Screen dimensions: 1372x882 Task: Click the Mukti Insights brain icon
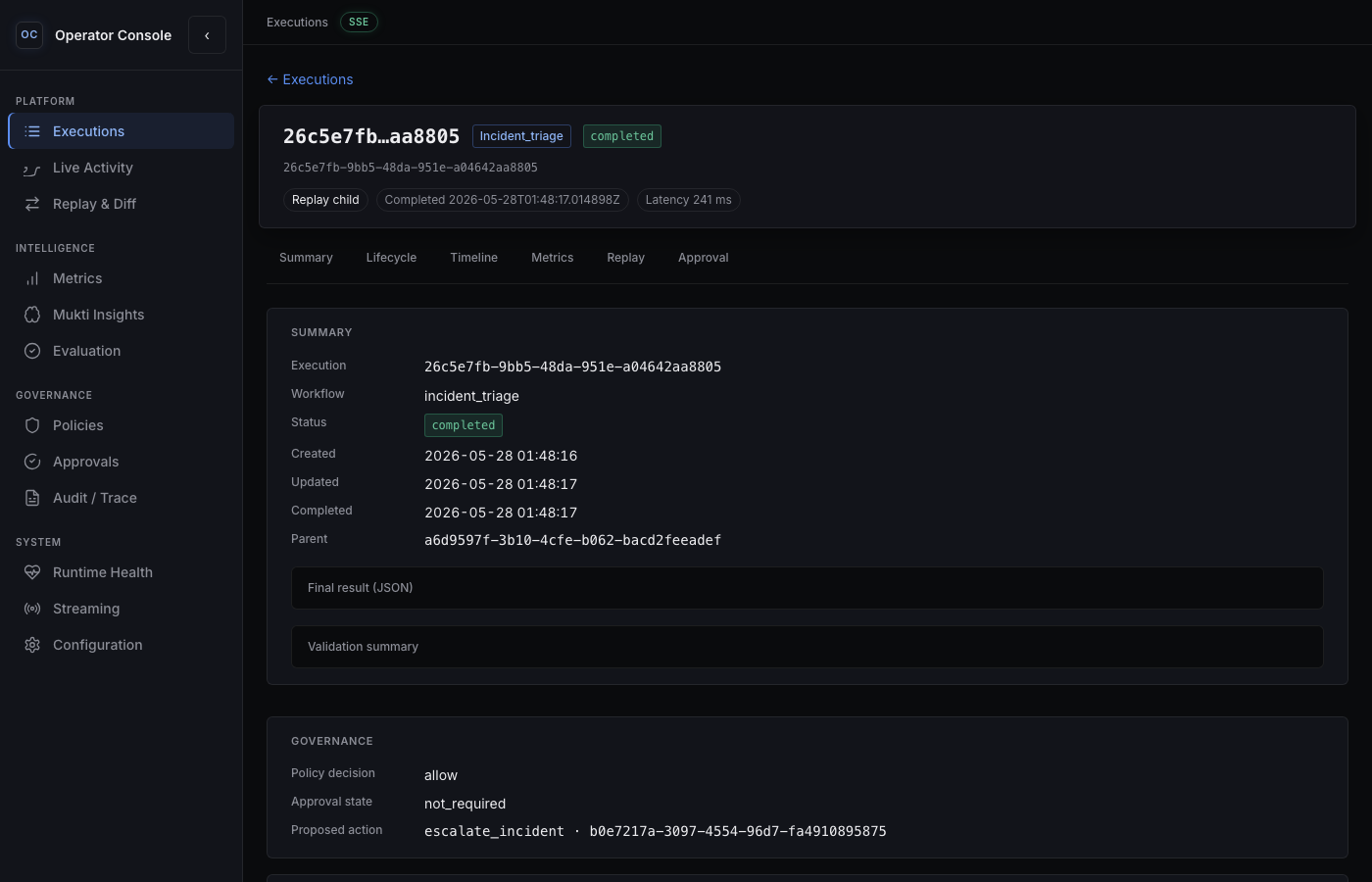click(x=32, y=315)
